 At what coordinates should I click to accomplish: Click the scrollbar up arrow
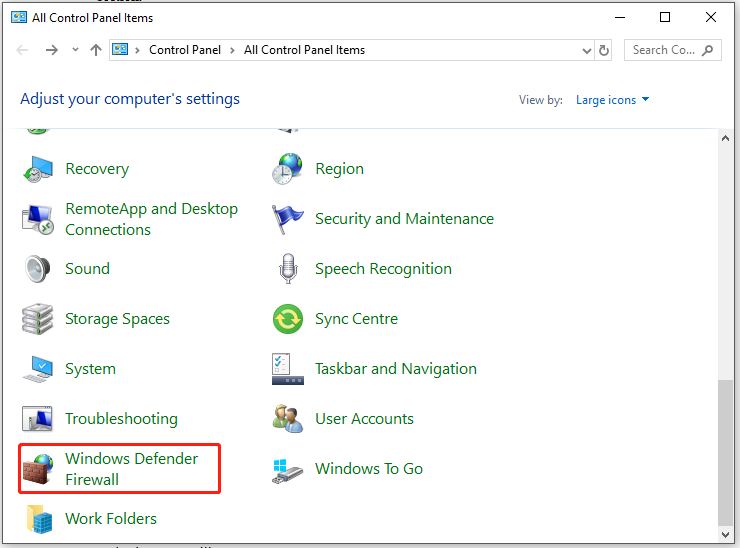[725, 138]
